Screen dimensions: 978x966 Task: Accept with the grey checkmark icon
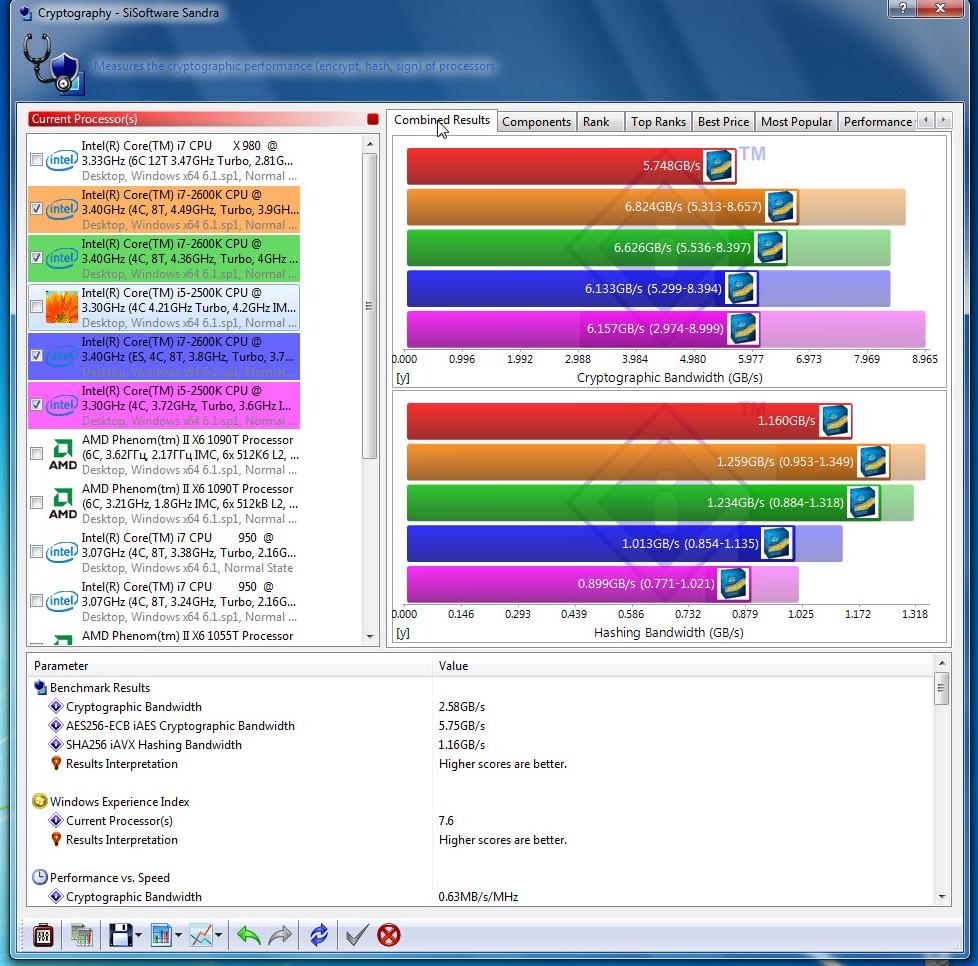[357, 935]
